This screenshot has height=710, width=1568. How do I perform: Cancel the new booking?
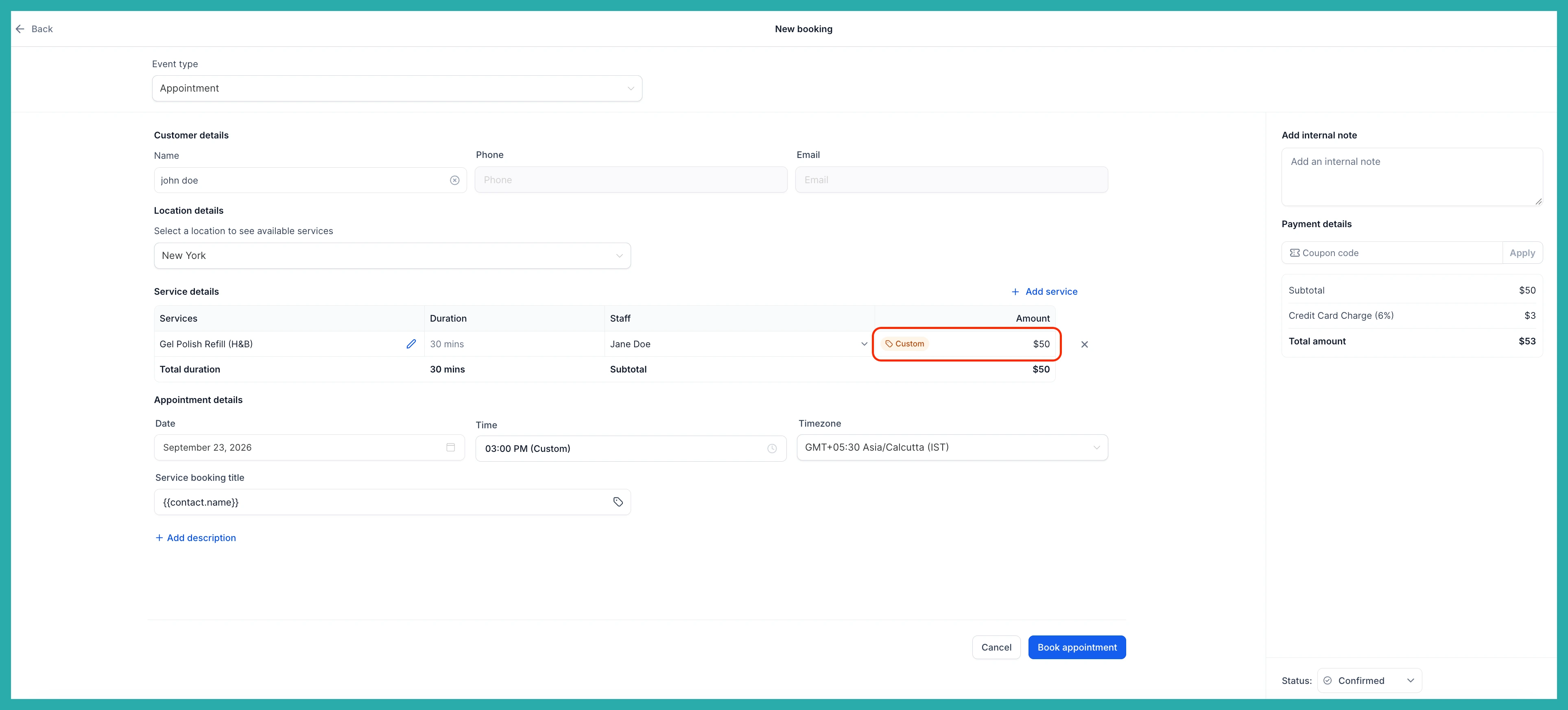[996, 647]
